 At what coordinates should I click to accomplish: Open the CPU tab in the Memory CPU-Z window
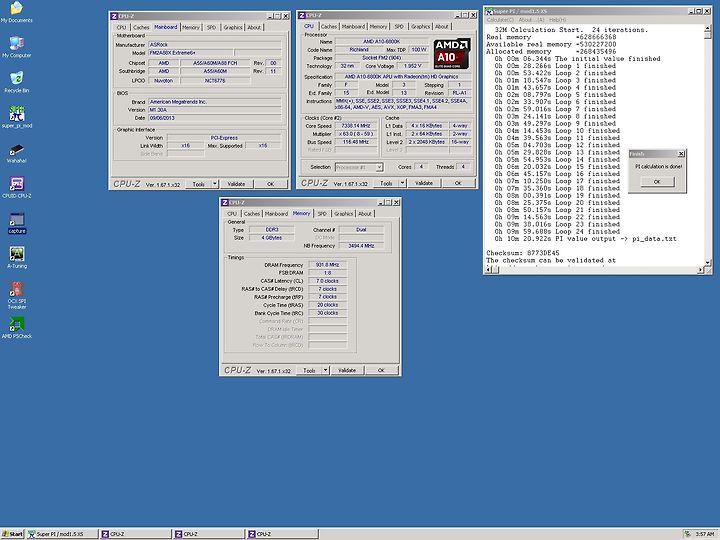(x=232, y=214)
